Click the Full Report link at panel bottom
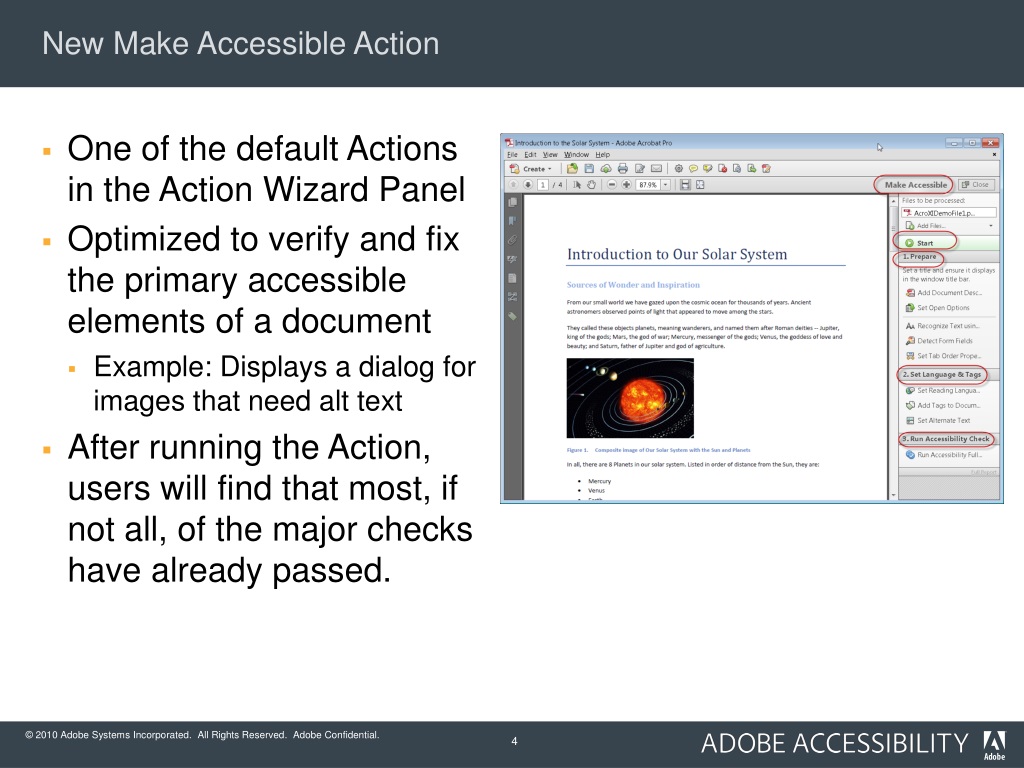 [x=984, y=472]
